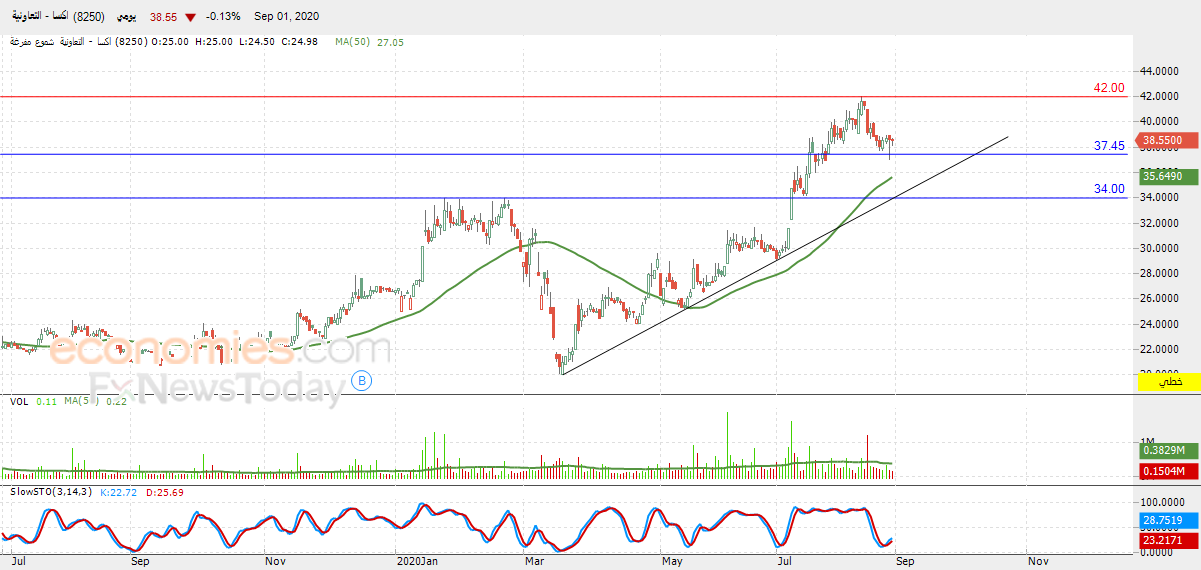Click the header price 38.55
This screenshot has height=570, width=1201.
click(164, 18)
